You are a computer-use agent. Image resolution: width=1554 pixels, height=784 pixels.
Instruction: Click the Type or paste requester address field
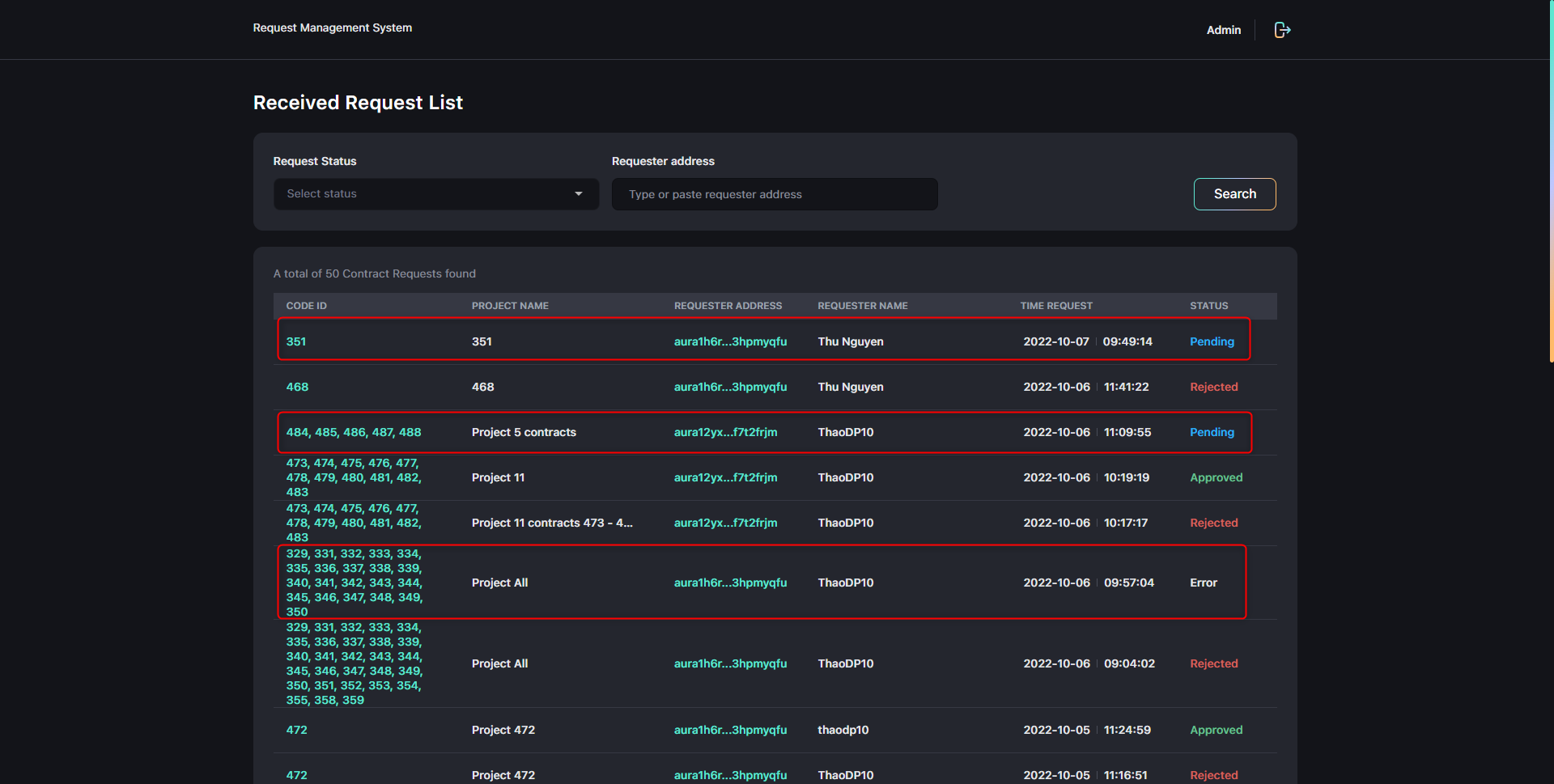tap(774, 194)
